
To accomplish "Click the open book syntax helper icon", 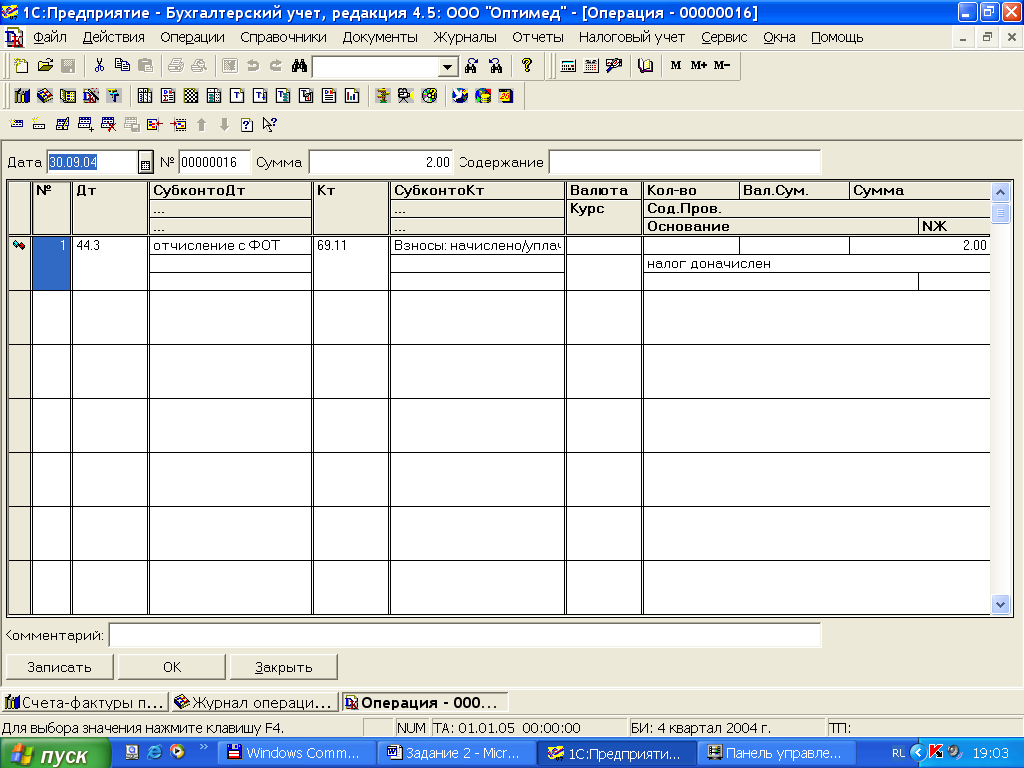I will [x=645, y=66].
